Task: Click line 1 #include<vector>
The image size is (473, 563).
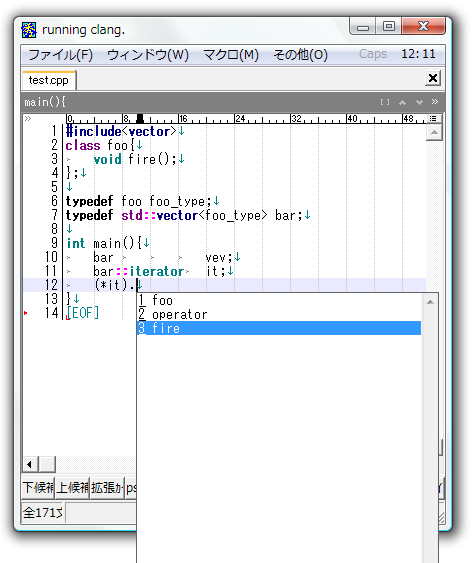Action: 121,131
